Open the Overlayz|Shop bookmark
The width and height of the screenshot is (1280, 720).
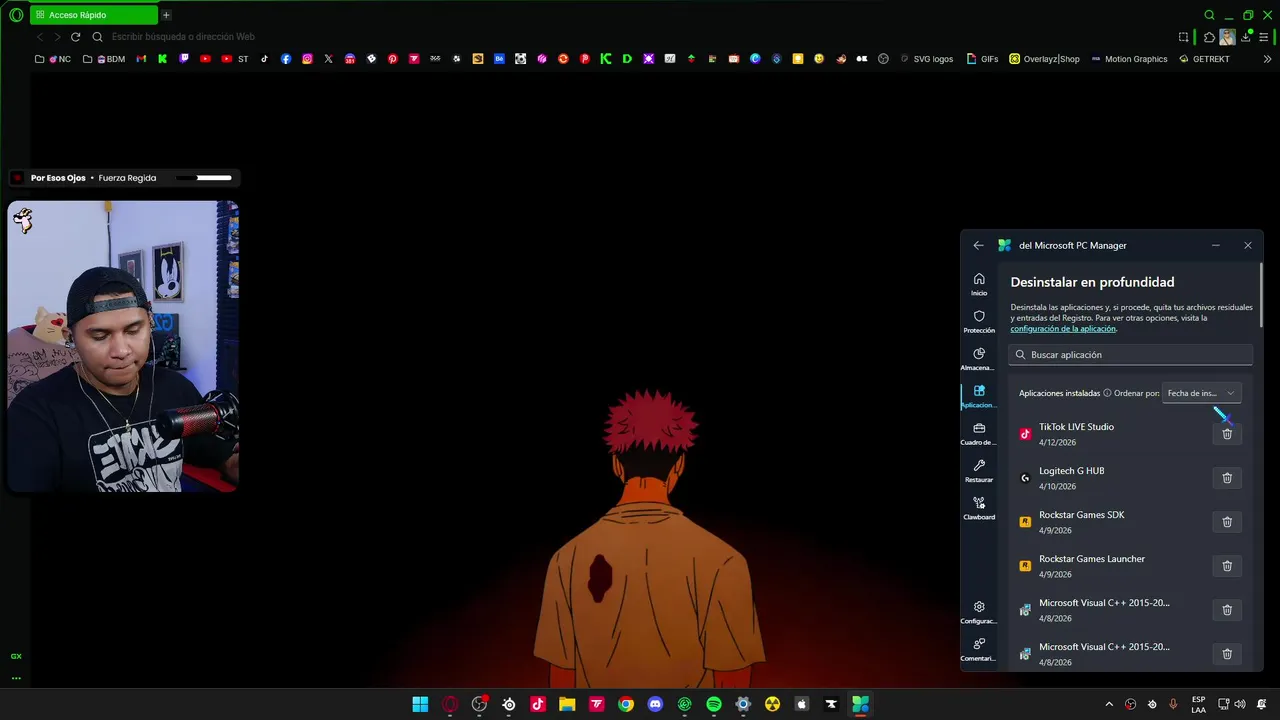tap(1044, 59)
